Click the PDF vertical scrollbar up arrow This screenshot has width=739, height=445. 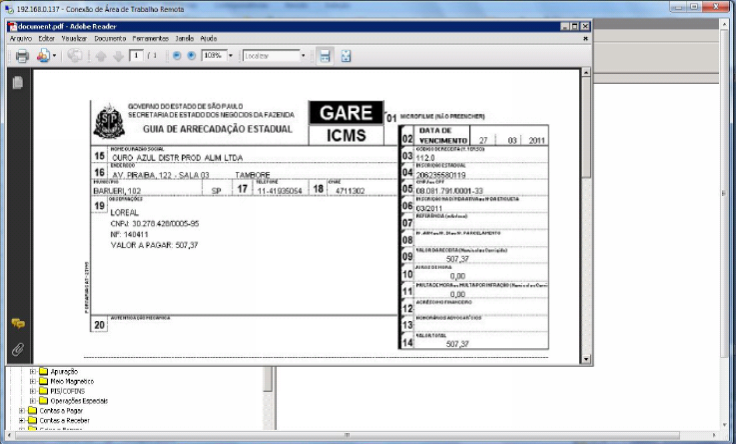[x=586, y=73]
